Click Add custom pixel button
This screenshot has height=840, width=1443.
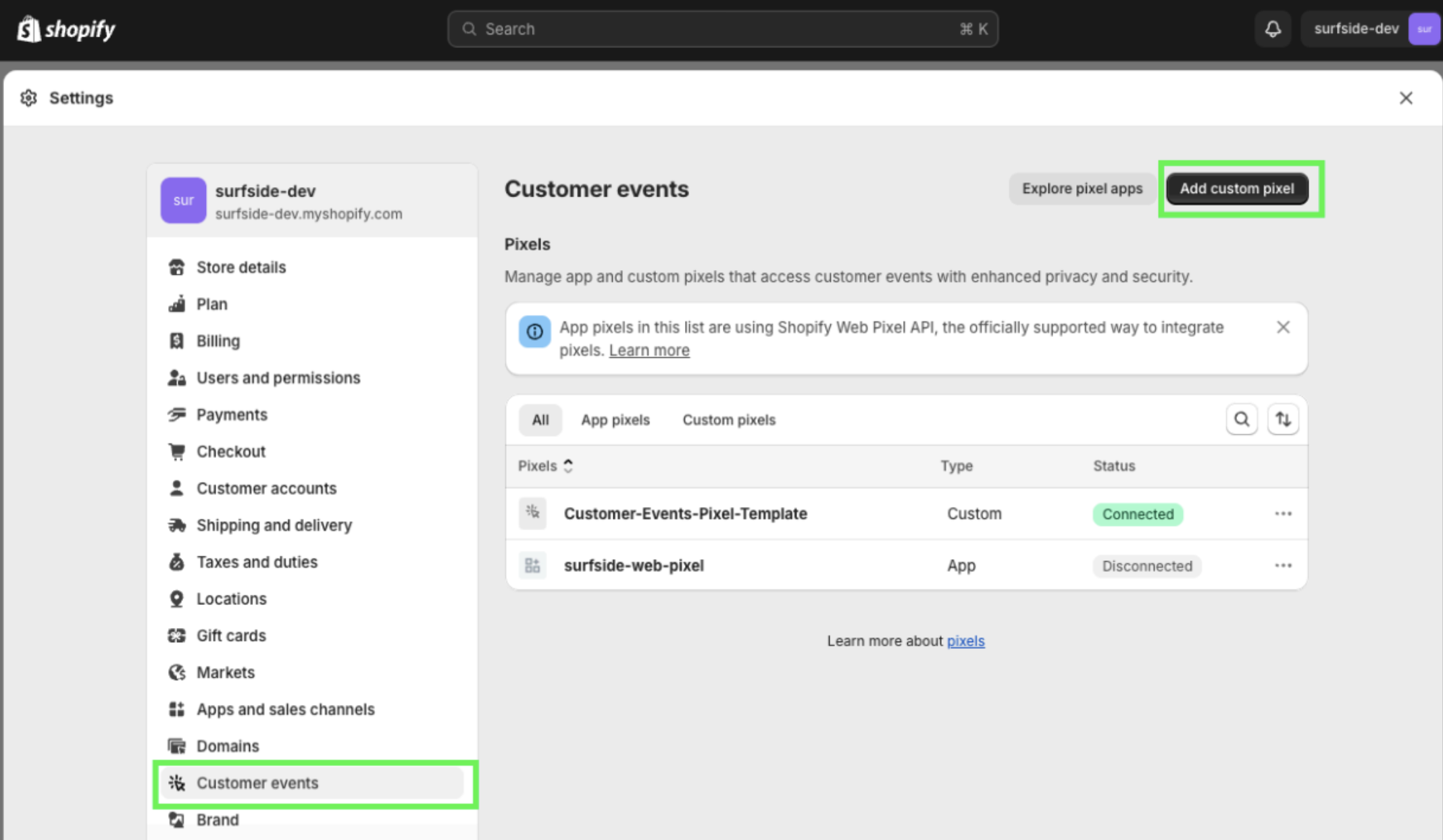[x=1237, y=188]
